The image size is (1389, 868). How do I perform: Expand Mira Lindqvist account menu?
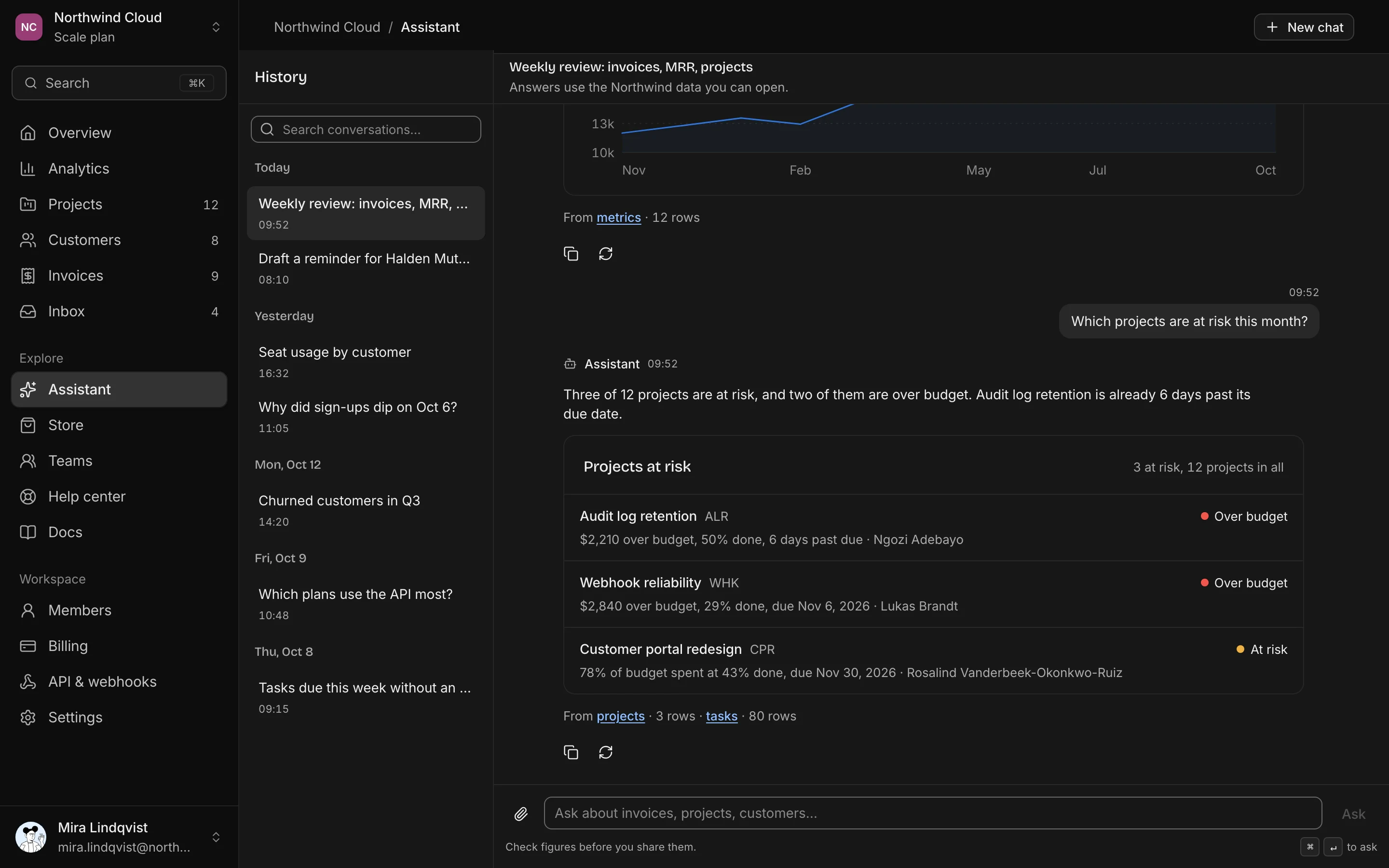click(x=119, y=837)
